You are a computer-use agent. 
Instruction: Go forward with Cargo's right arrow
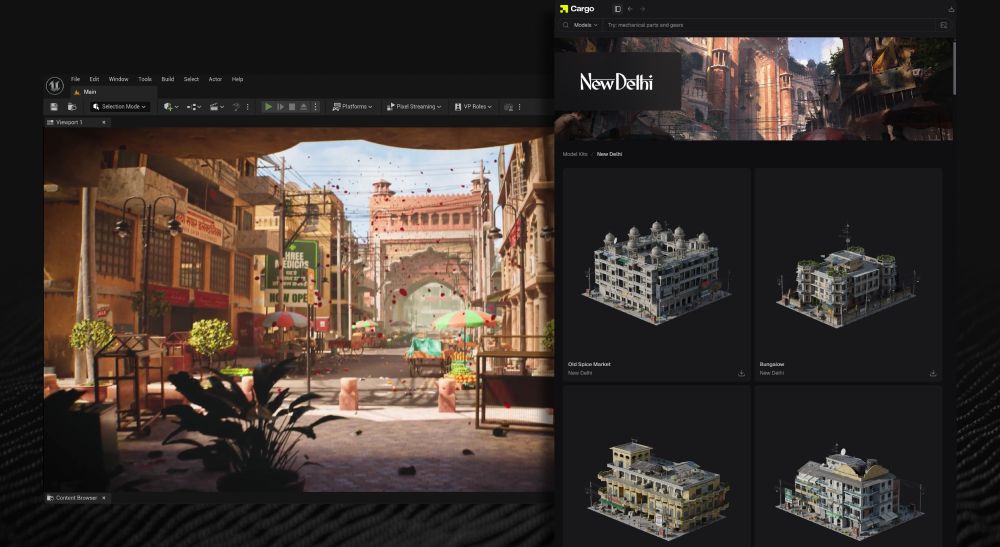click(x=642, y=9)
